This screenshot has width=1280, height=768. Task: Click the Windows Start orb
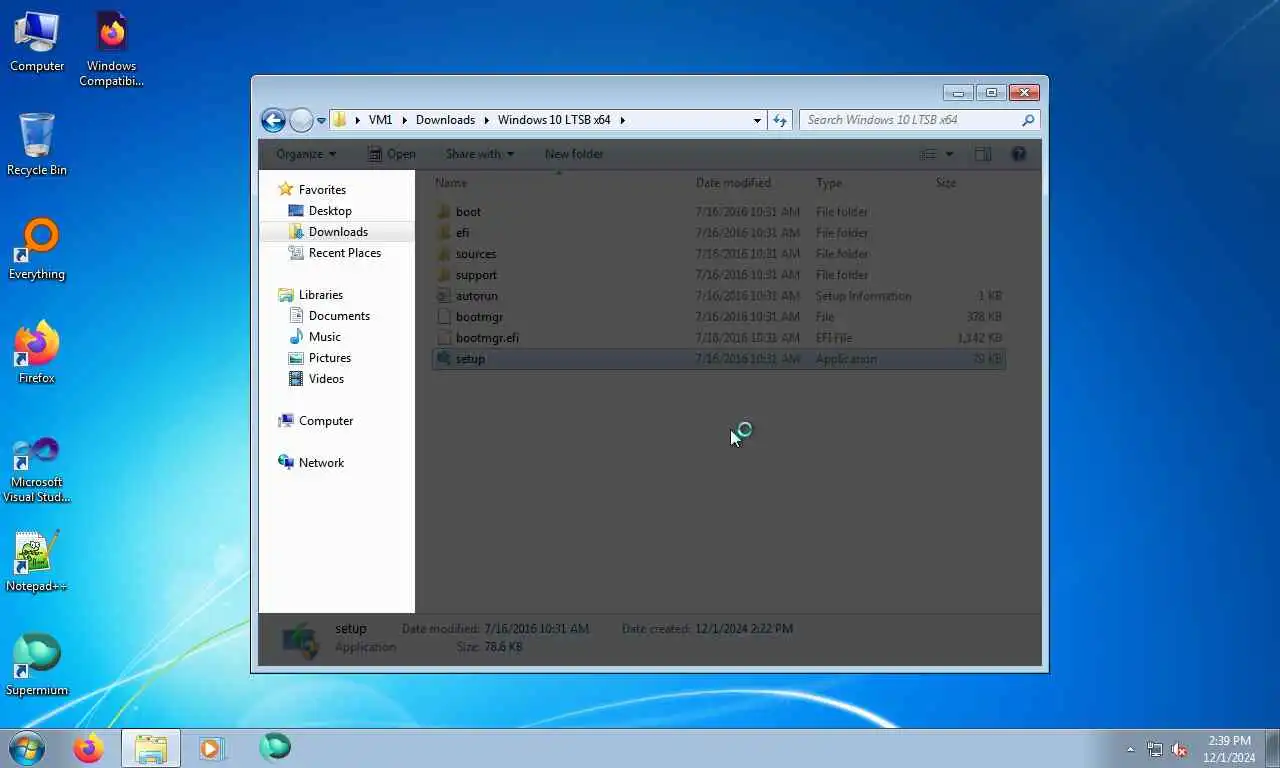click(x=26, y=747)
